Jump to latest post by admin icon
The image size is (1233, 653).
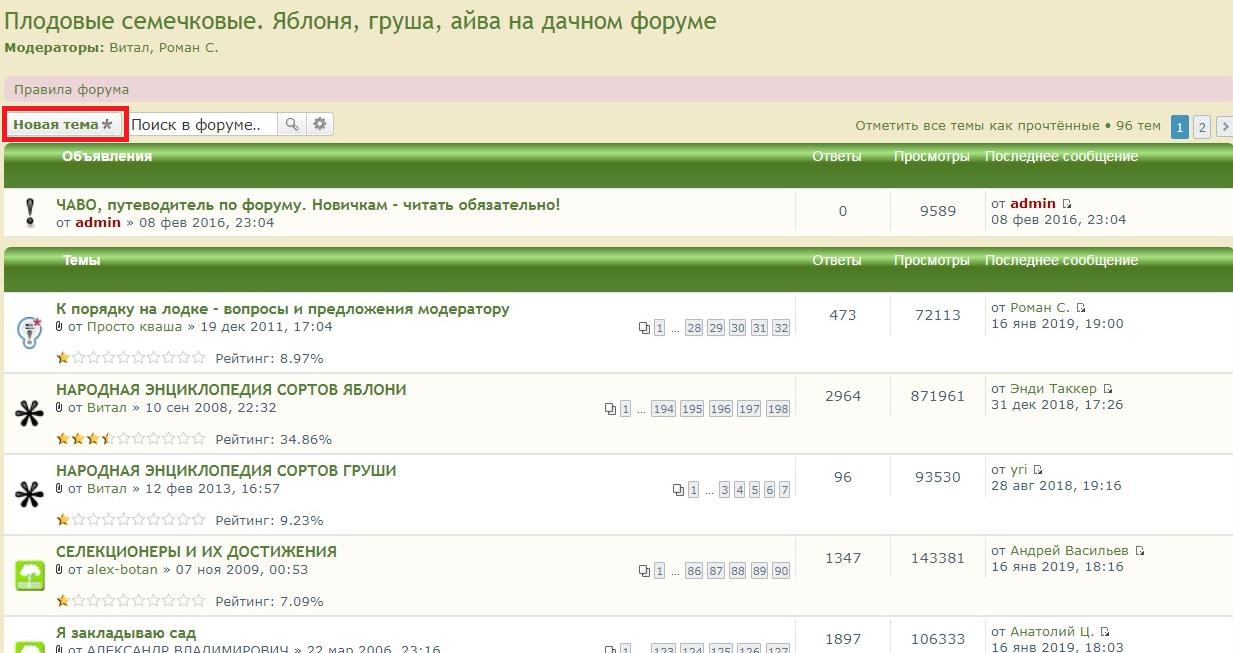coord(1067,204)
